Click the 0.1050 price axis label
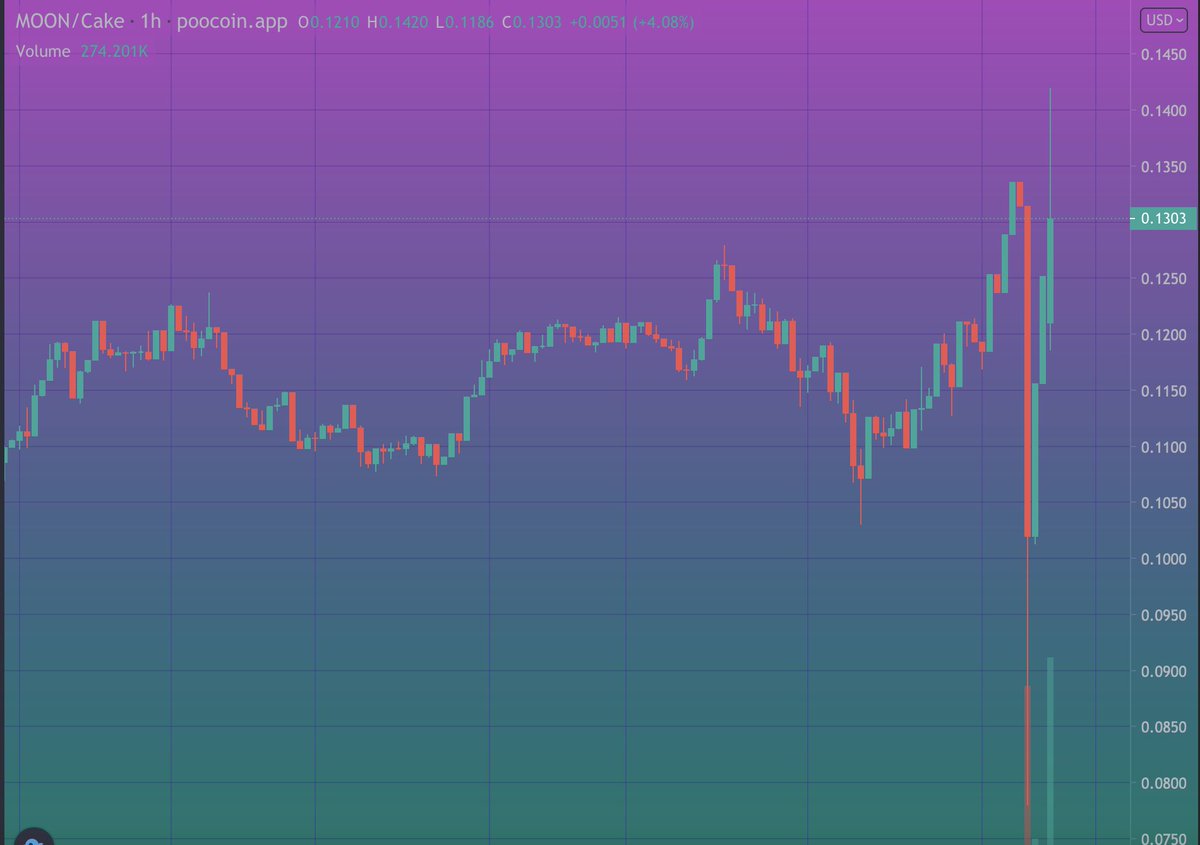The image size is (1200, 845). point(1163,503)
